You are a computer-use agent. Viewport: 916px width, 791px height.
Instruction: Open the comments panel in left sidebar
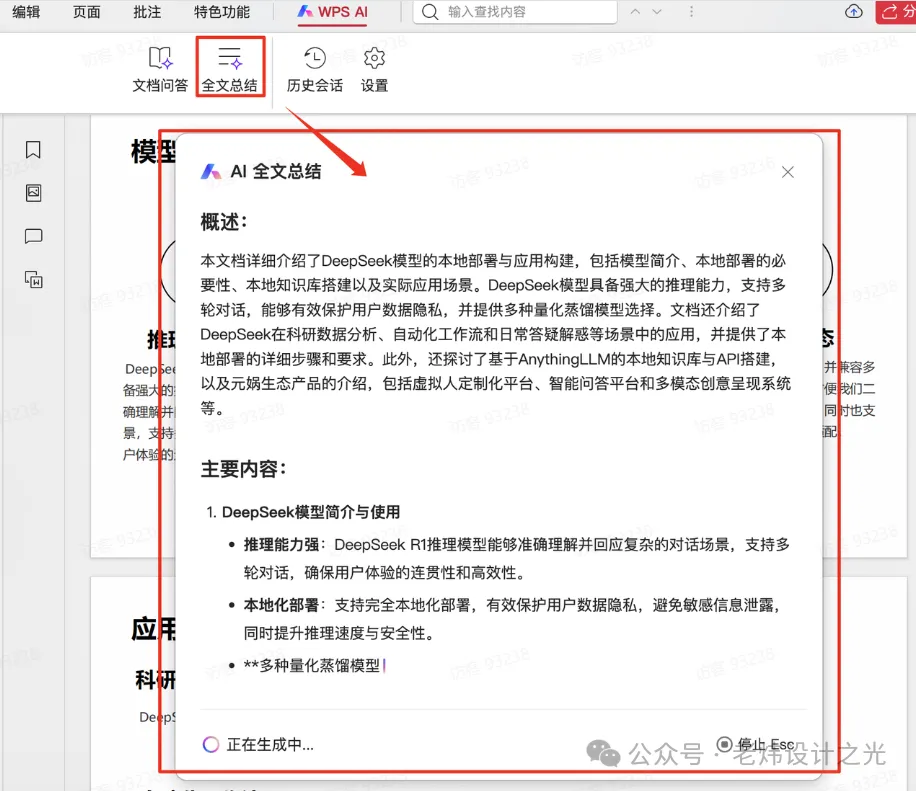33,236
